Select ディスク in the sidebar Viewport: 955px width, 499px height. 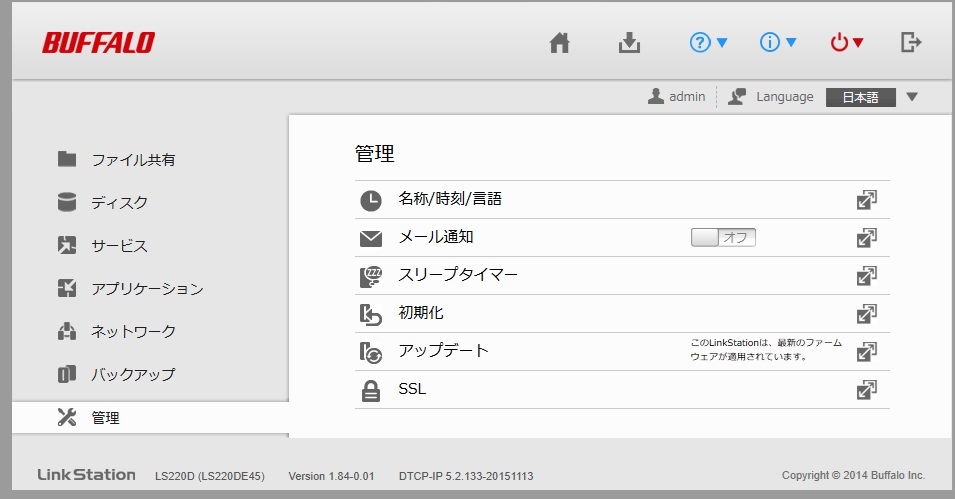pos(119,203)
